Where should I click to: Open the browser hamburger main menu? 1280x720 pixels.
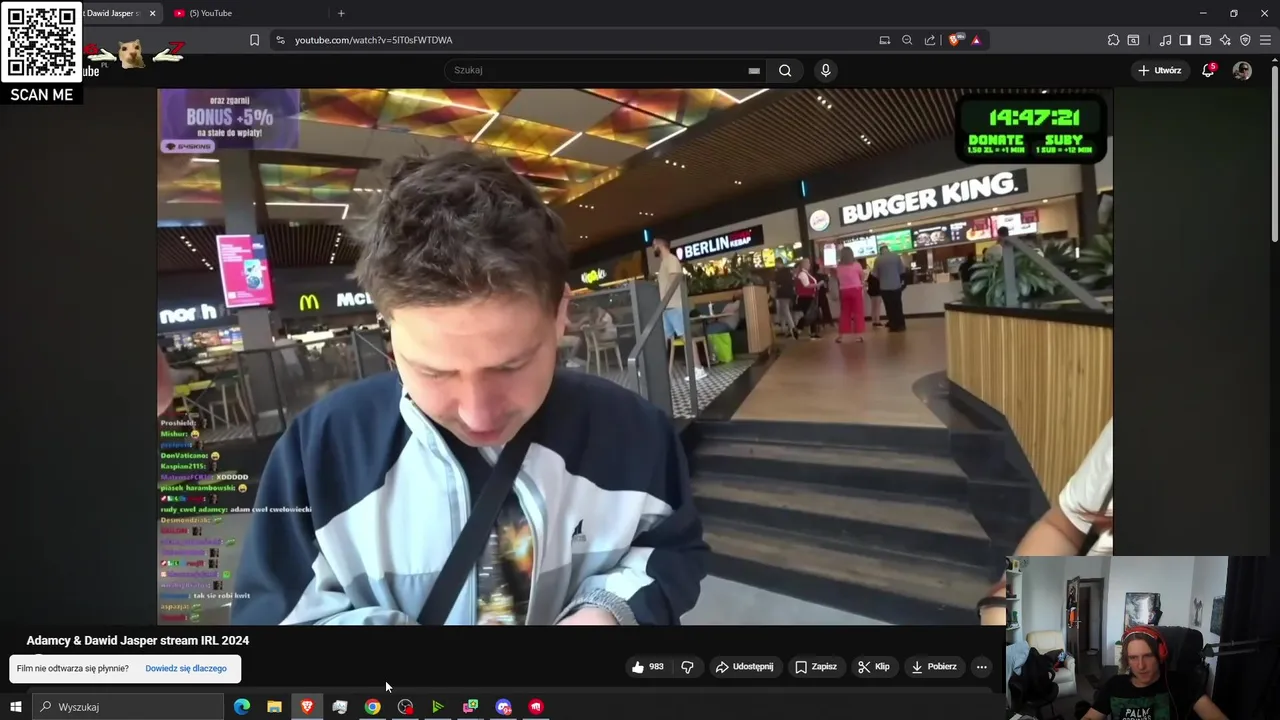[x=1265, y=40]
